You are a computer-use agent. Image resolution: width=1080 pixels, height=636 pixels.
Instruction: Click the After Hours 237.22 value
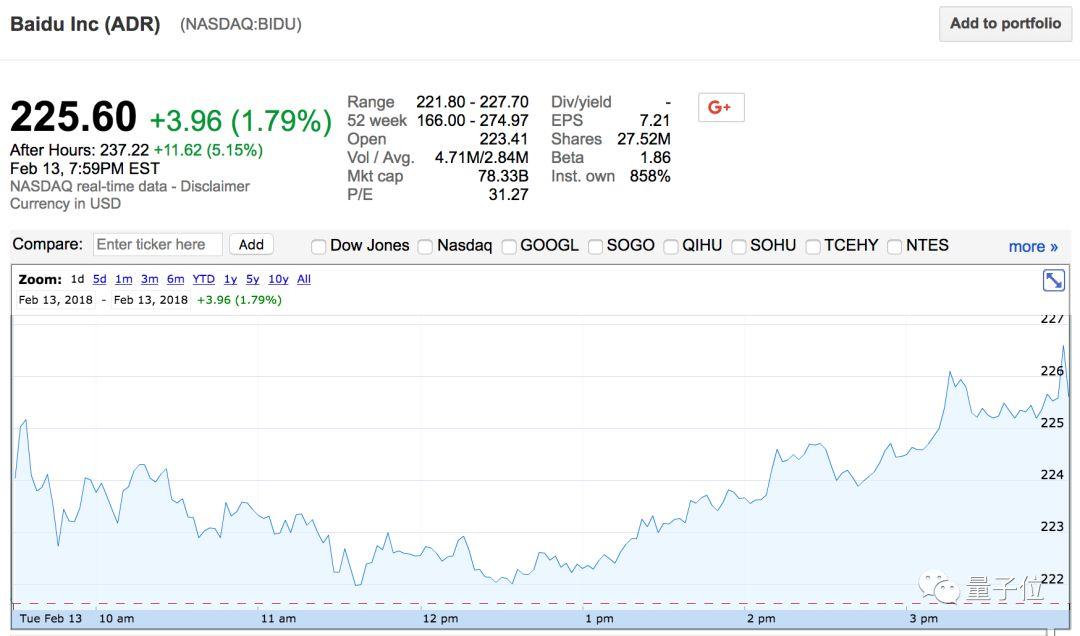coord(124,150)
